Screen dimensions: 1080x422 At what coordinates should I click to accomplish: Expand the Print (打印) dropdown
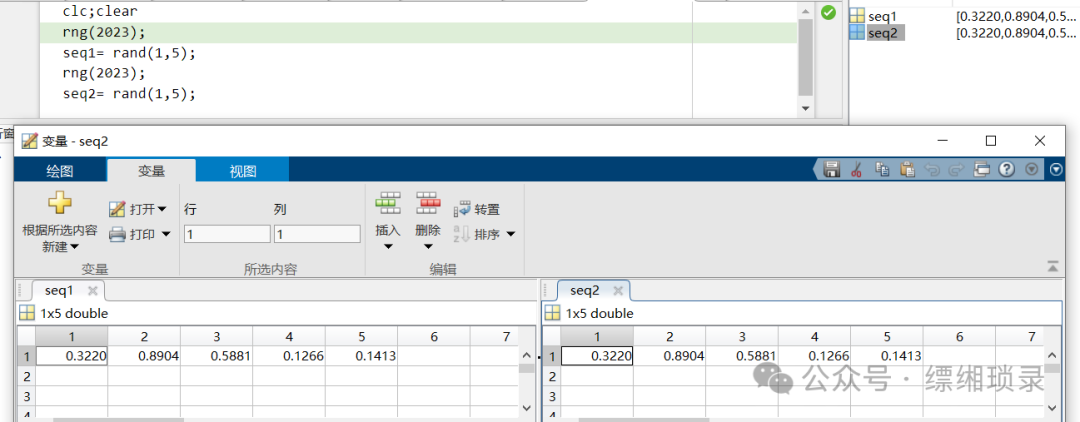[x=165, y=234]
